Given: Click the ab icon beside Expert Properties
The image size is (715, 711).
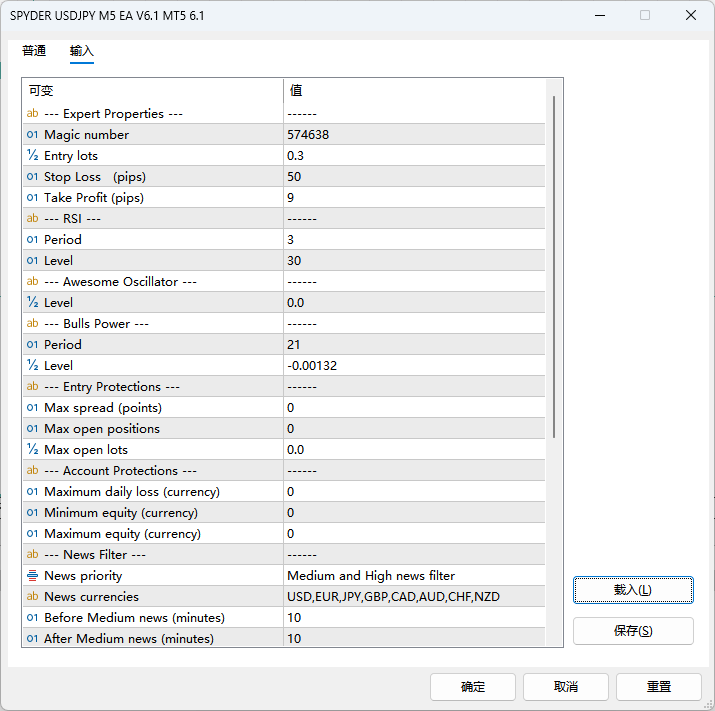Looking at the screenshot, I should tap(32, 114).
